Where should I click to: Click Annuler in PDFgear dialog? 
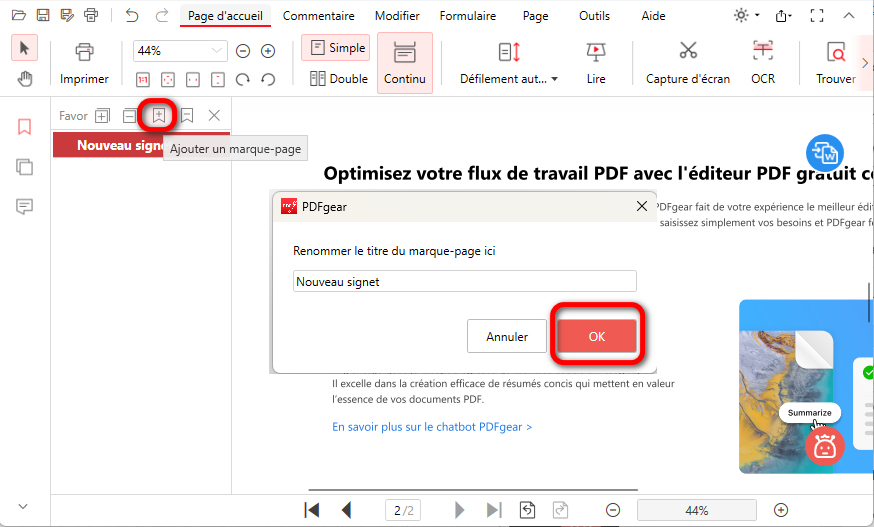coord(507,336)
